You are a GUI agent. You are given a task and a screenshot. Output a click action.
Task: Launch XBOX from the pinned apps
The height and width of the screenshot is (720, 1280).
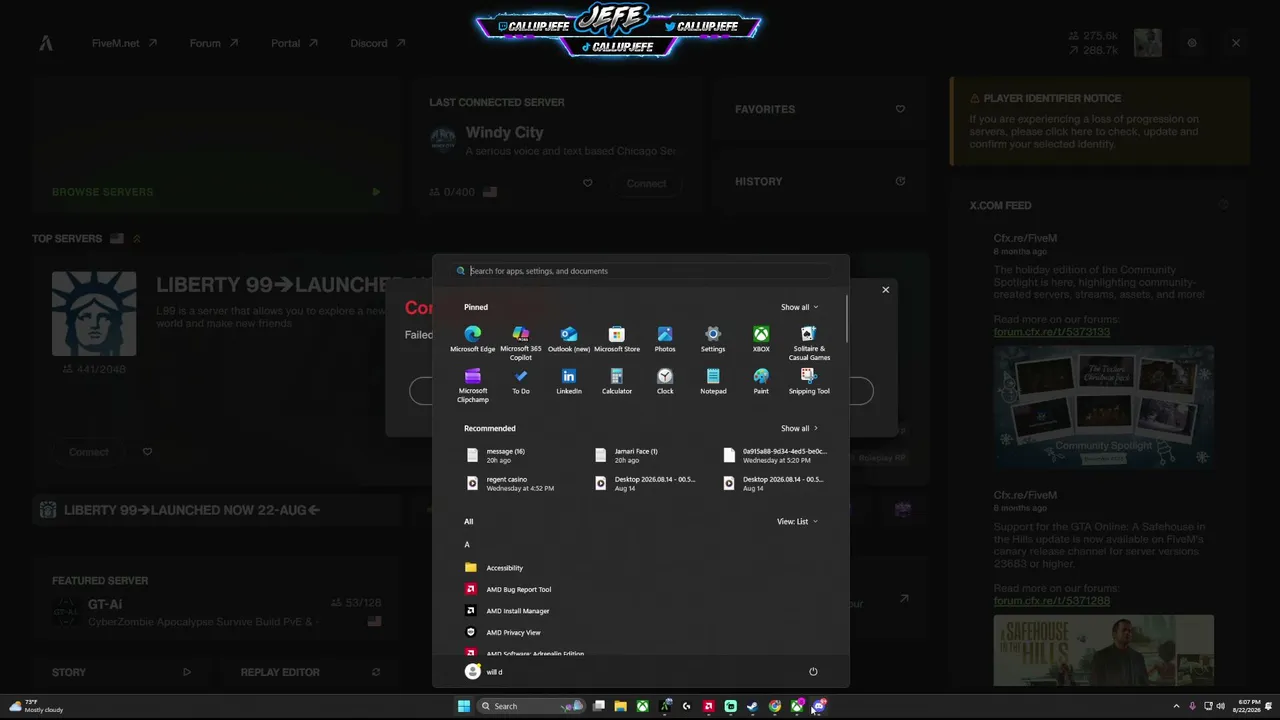click(x=761, y=339)
